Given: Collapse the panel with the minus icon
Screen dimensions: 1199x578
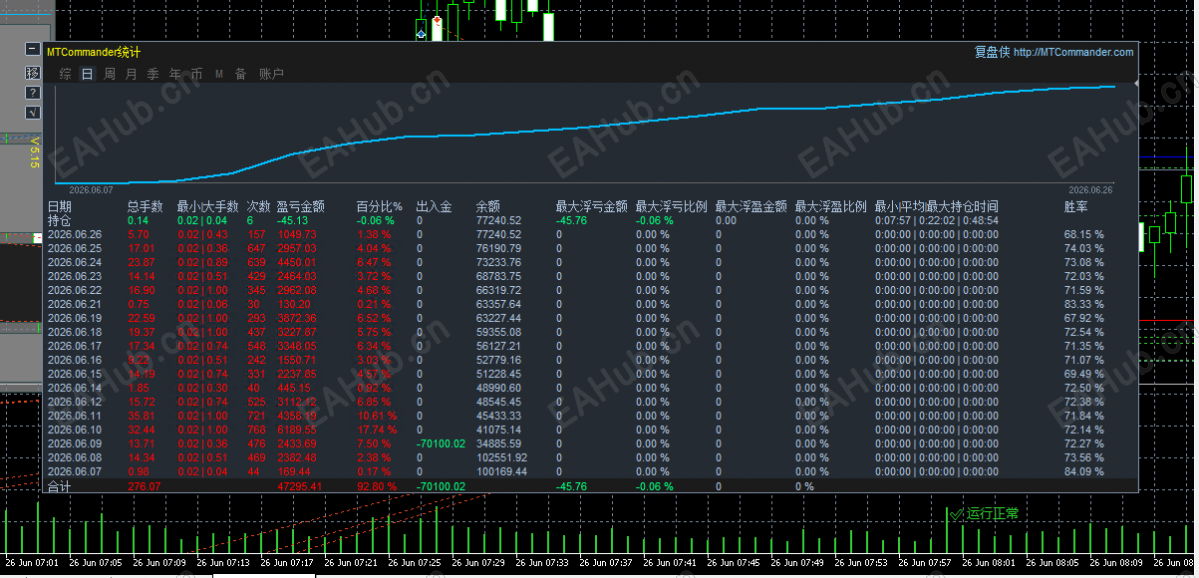Looking at the screenshot, I should click(x=32, y=50).
